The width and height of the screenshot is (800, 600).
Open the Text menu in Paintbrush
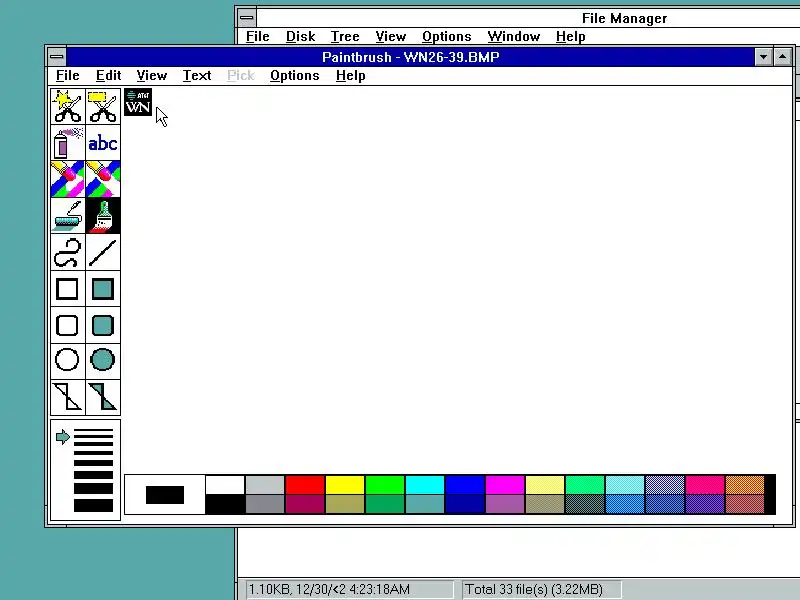197,76
